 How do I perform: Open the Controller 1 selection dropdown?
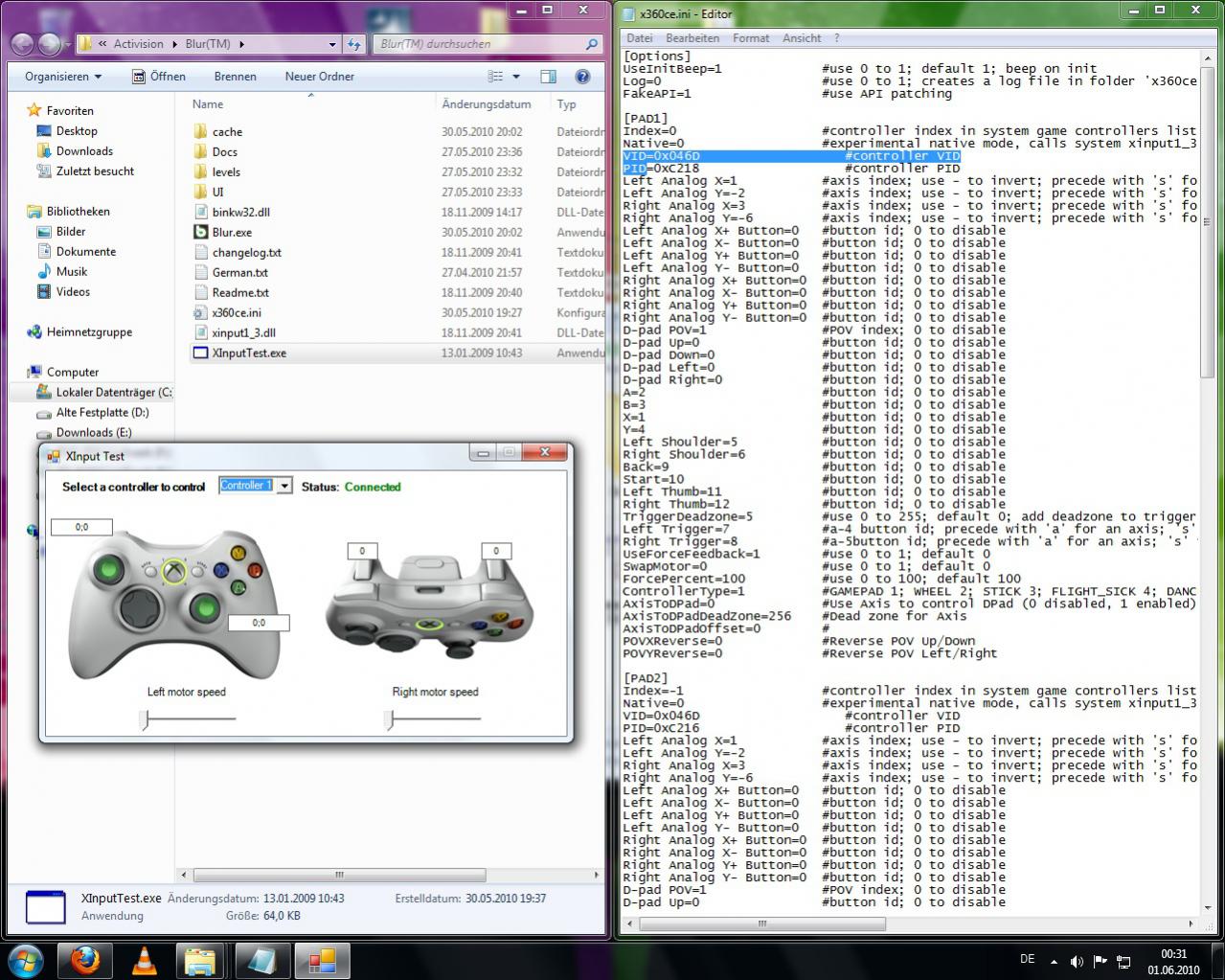284,487
